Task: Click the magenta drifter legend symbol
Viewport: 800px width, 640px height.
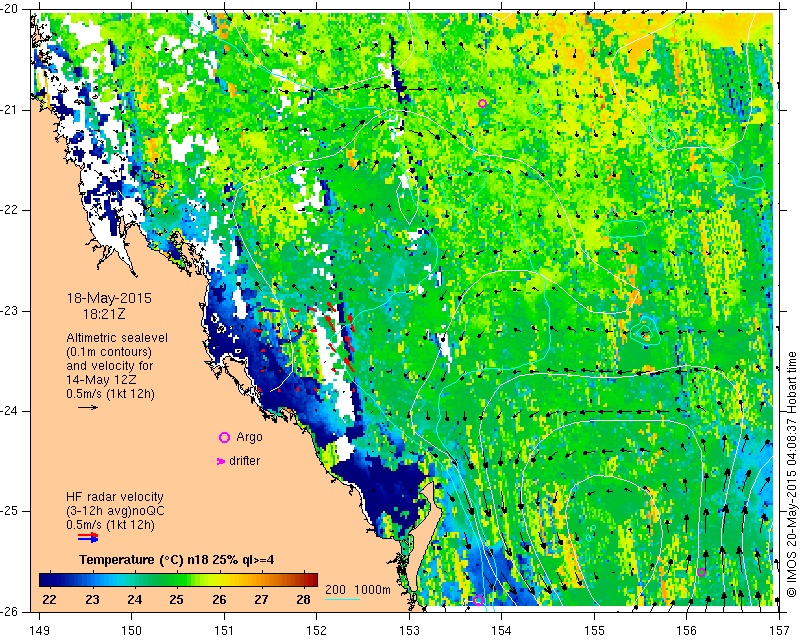Action: coord(221,461)
